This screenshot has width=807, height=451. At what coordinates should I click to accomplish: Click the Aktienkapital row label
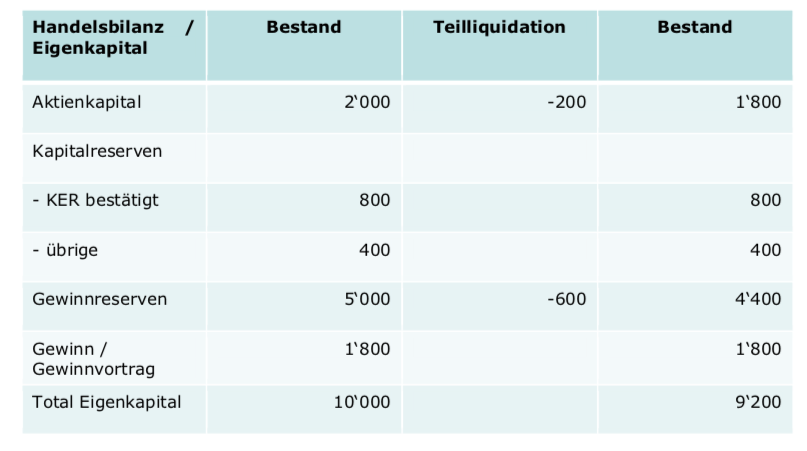pos(87,102)
